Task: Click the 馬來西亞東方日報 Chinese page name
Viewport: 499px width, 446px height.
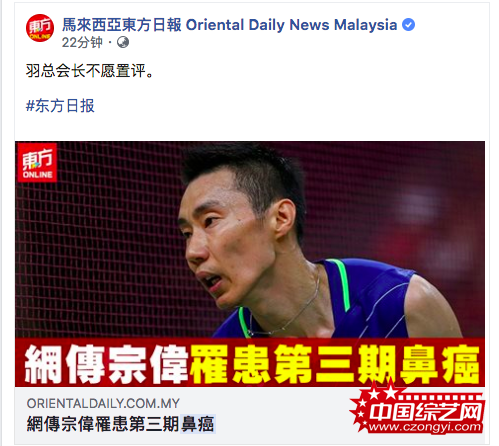Action: coord(122,25)
